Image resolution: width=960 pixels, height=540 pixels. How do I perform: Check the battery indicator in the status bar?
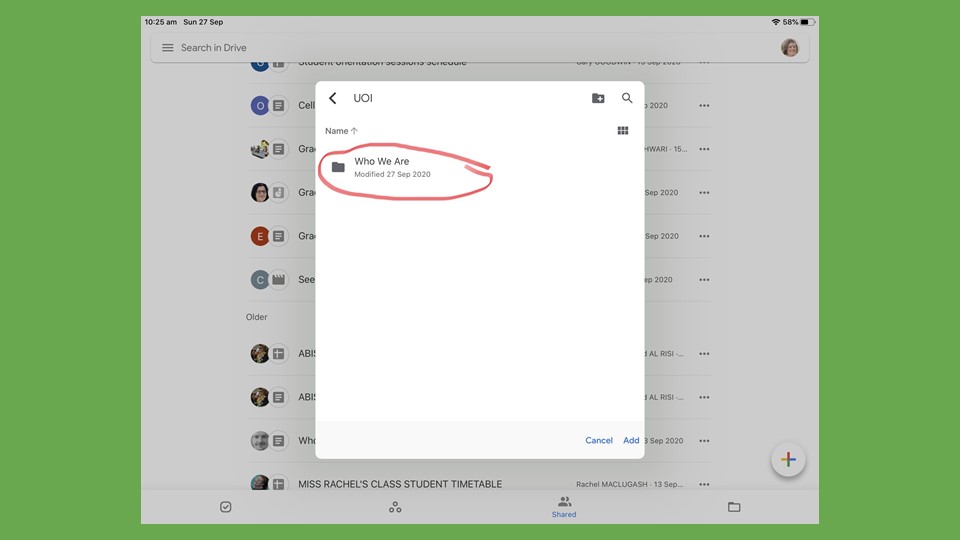click(807, 22)
